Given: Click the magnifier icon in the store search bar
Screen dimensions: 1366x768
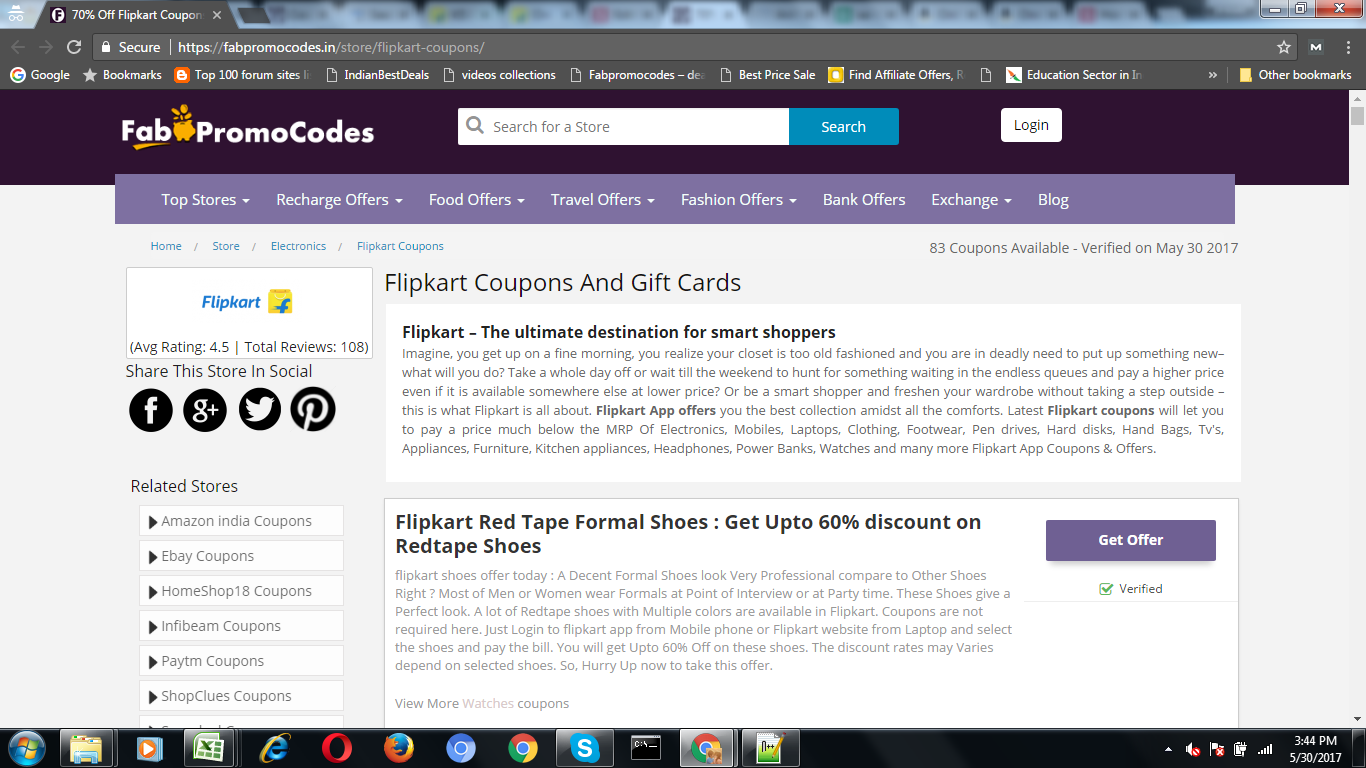Looking at the screenshot, I should click(474, 126).
